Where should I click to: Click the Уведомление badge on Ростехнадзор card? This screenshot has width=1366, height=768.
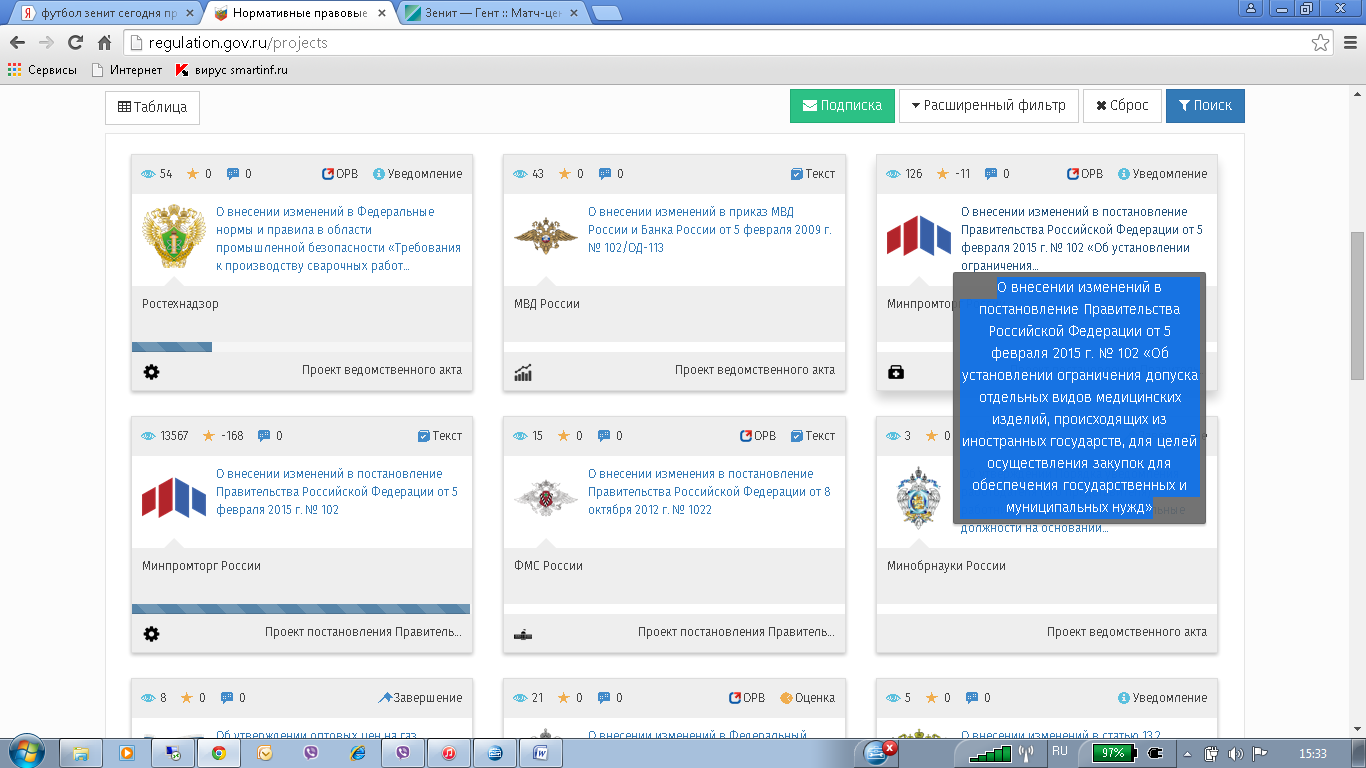[418, 174]
